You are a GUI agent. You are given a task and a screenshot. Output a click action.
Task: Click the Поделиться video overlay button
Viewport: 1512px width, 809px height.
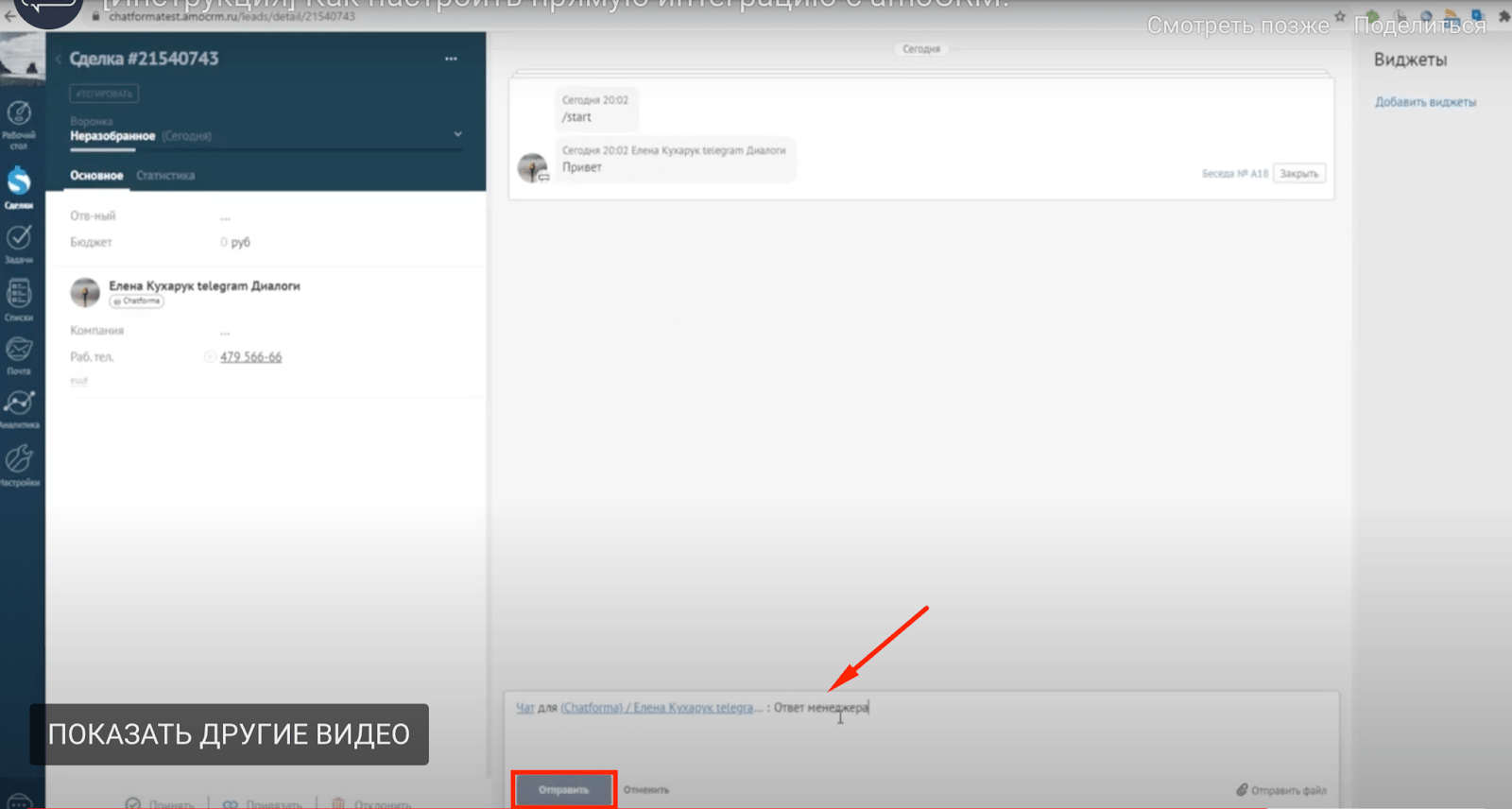[1419, 26]
